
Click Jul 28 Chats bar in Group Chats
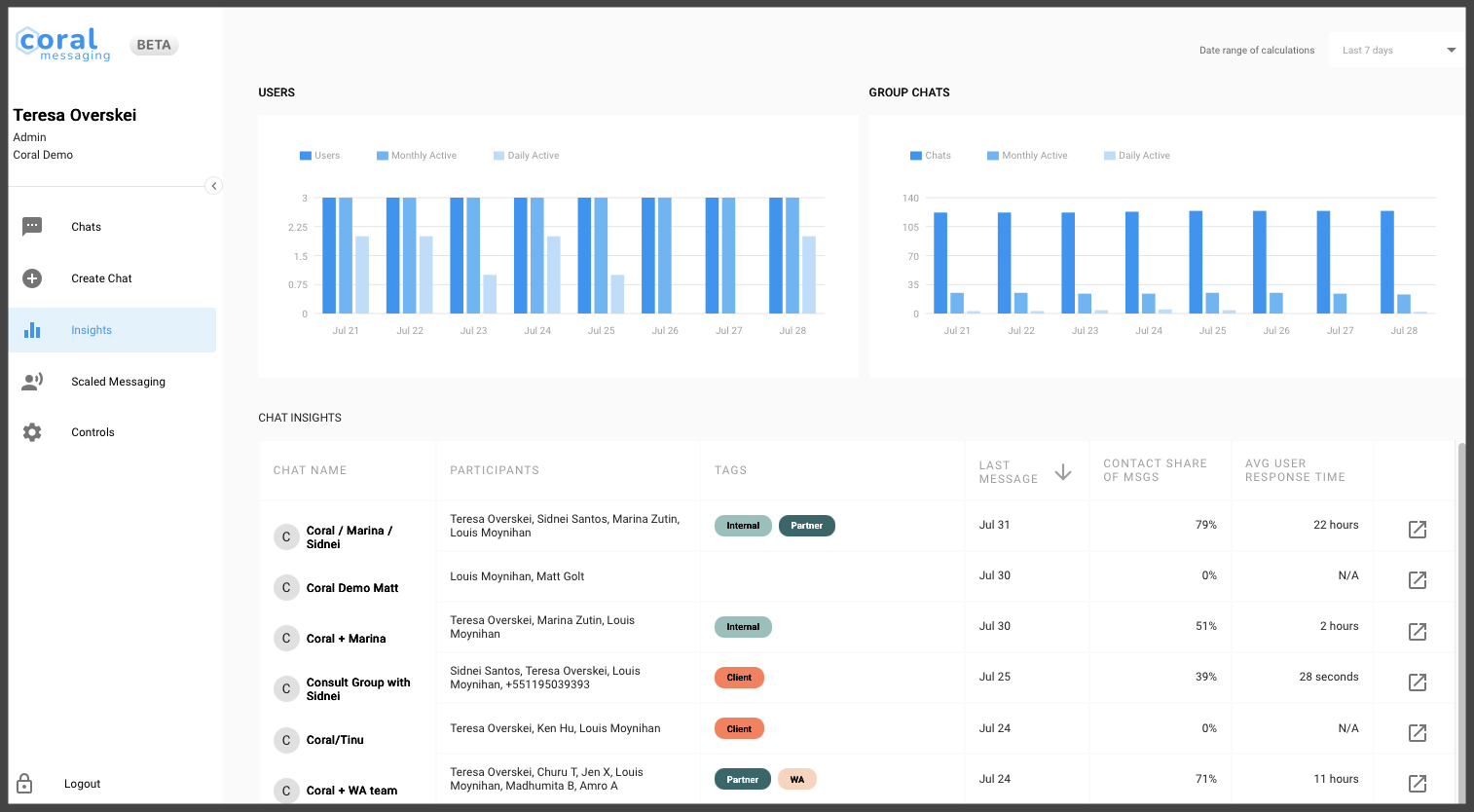(x=1387, y=262)
